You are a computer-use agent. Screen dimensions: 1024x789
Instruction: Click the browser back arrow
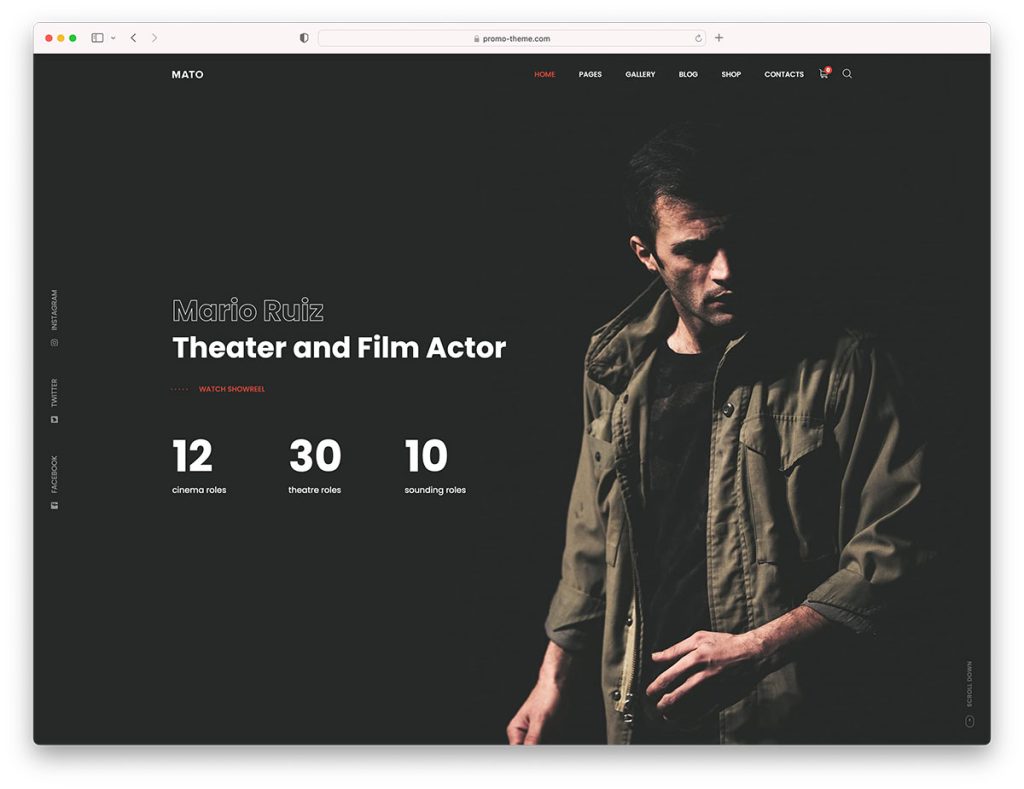tap(133, 37)
